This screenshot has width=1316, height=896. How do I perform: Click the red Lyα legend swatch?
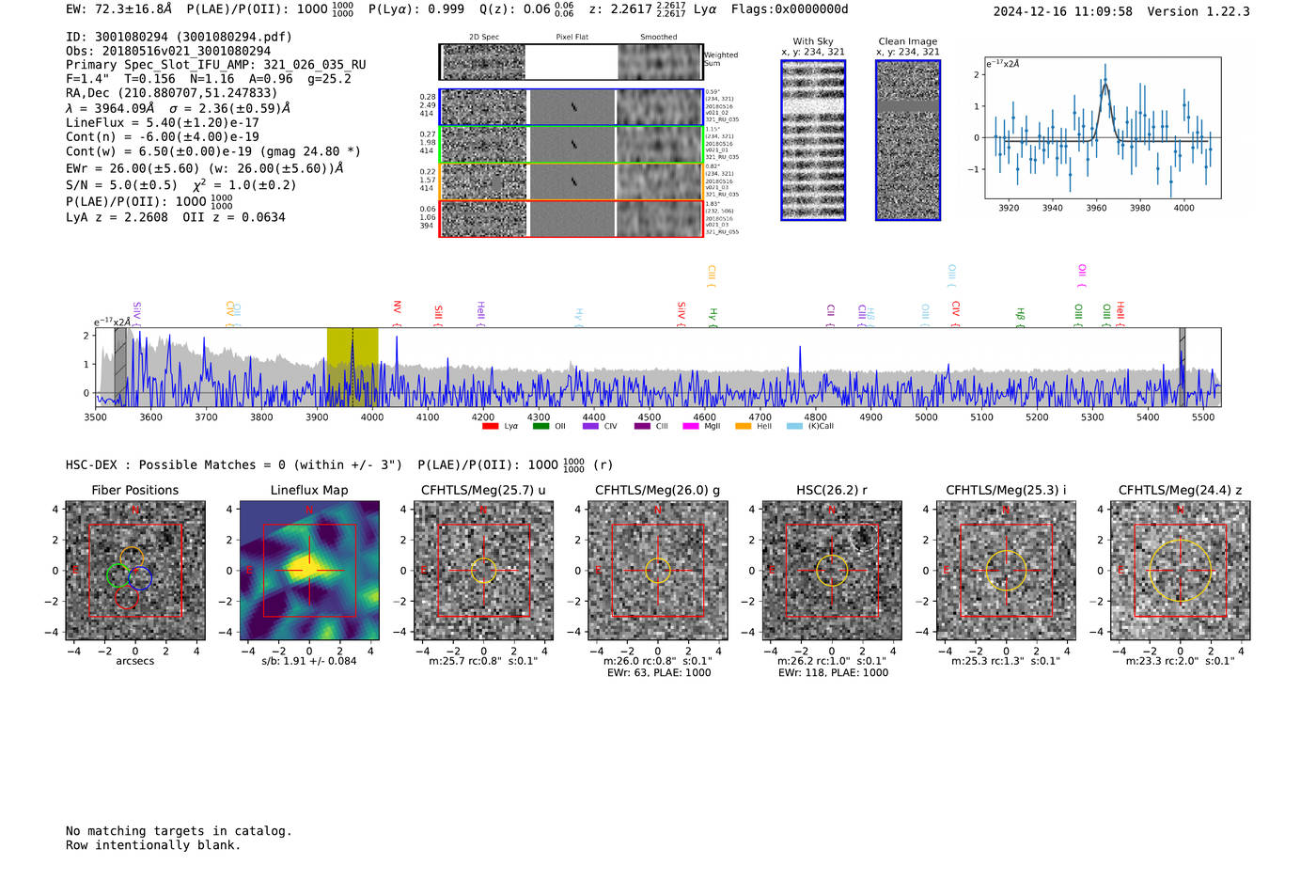pyautogui.click(x=490, y=426)
